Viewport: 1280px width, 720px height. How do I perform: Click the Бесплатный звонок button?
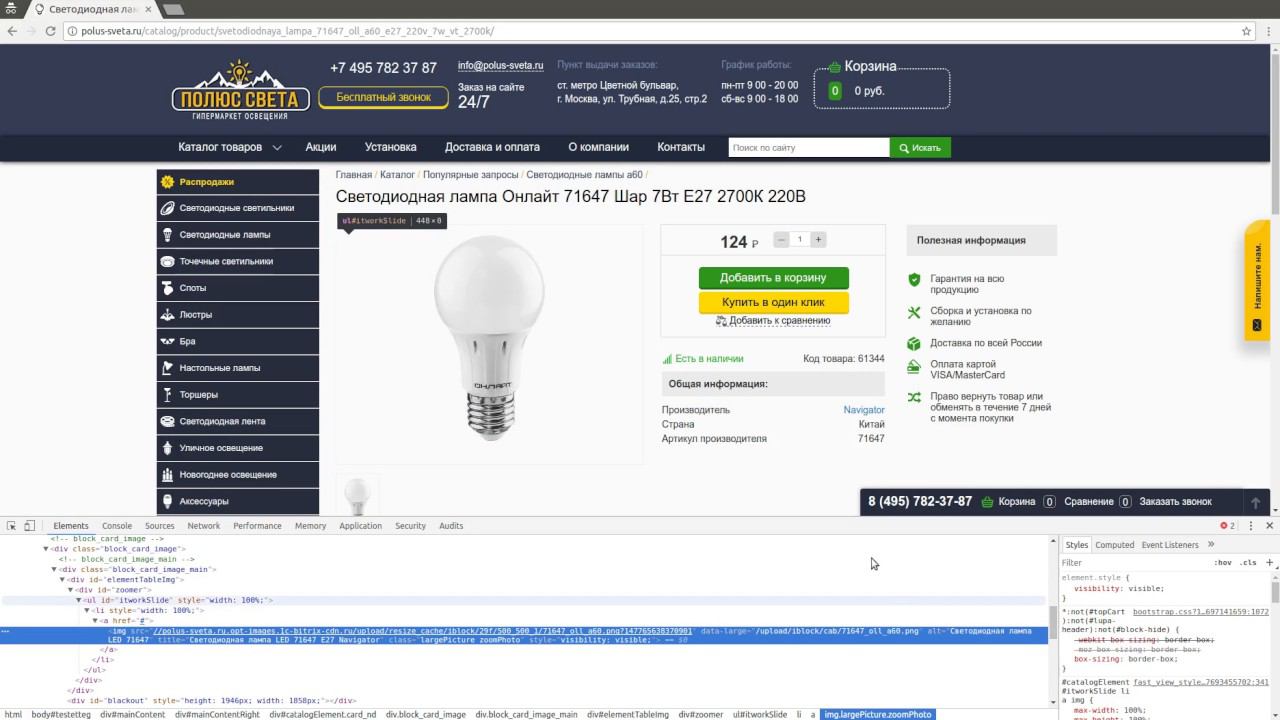(x=384, y=97)
